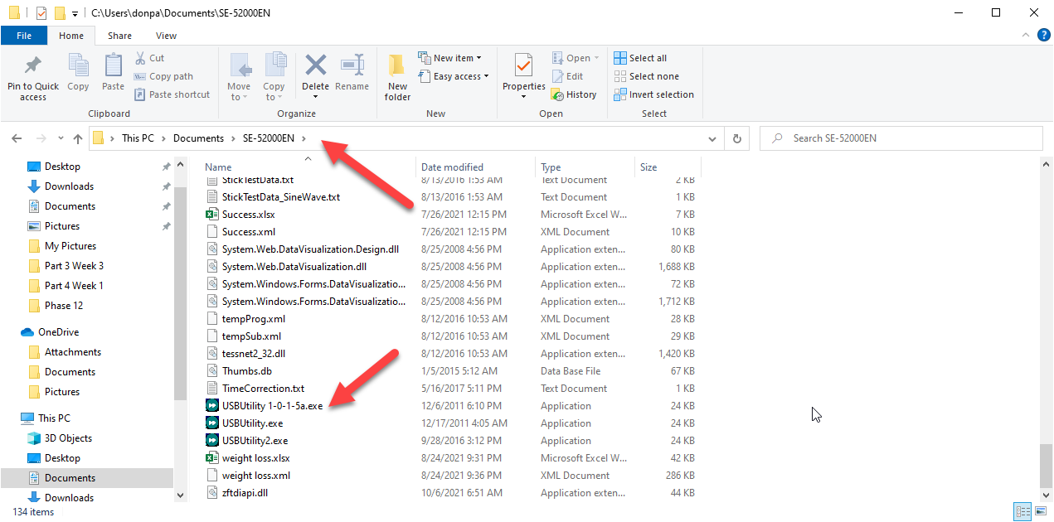The height and width of the screenshot is (522, 1054).
Task: Click quick access toolbar properties icon
Action: pyautogui.click(x=42, y=13)
